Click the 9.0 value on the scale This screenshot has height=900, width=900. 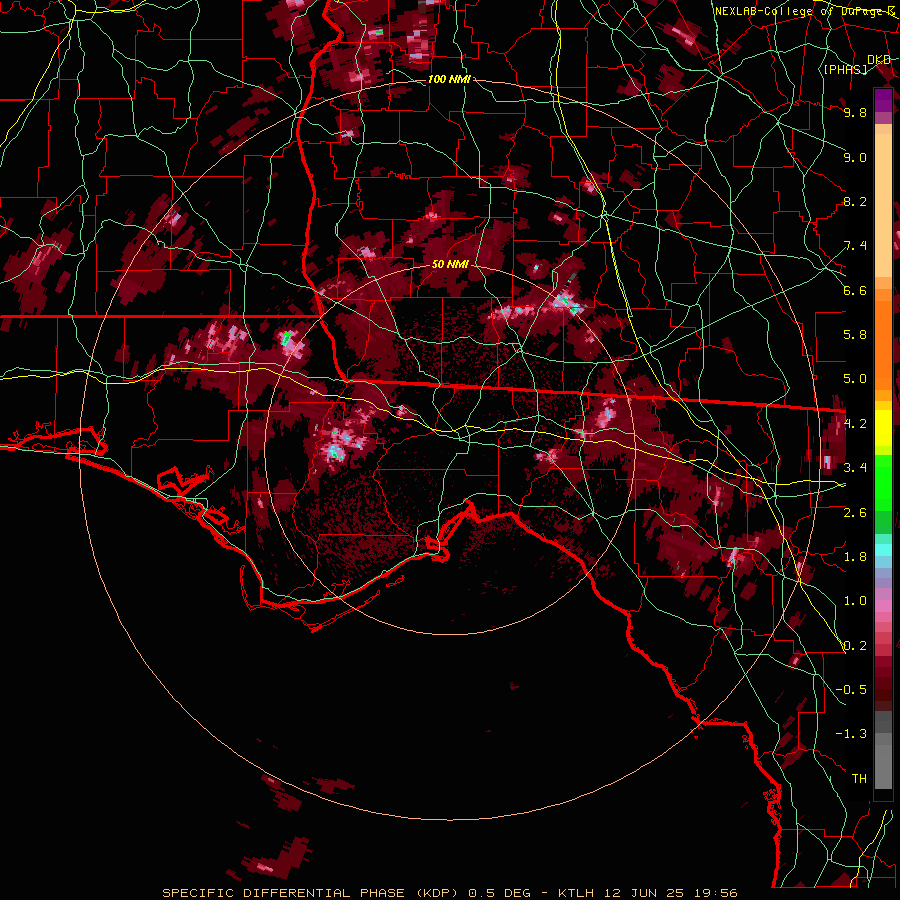click(855, 157)
